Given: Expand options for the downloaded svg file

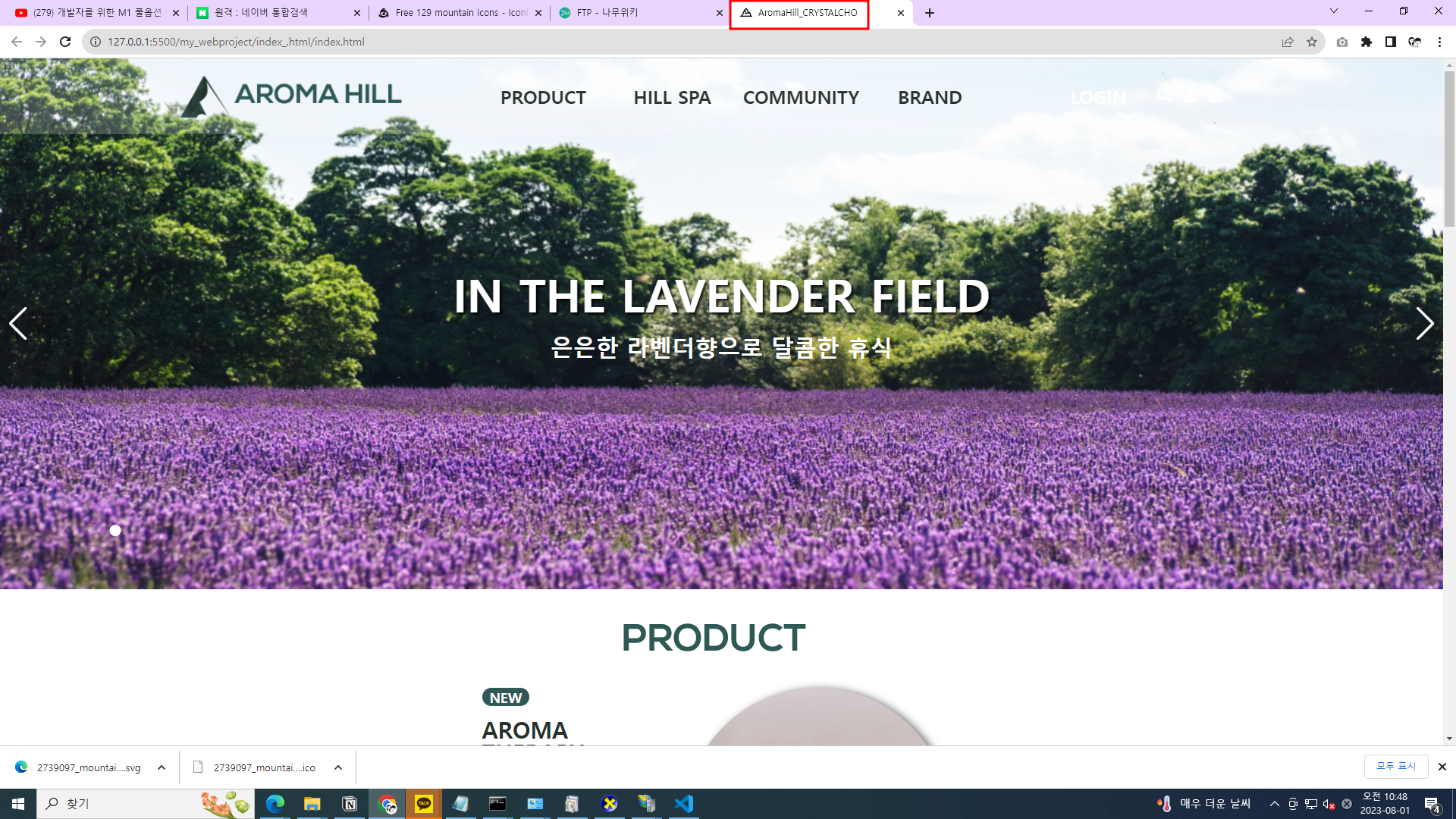Looking at the screenshot, I should [x=162, y=767].
